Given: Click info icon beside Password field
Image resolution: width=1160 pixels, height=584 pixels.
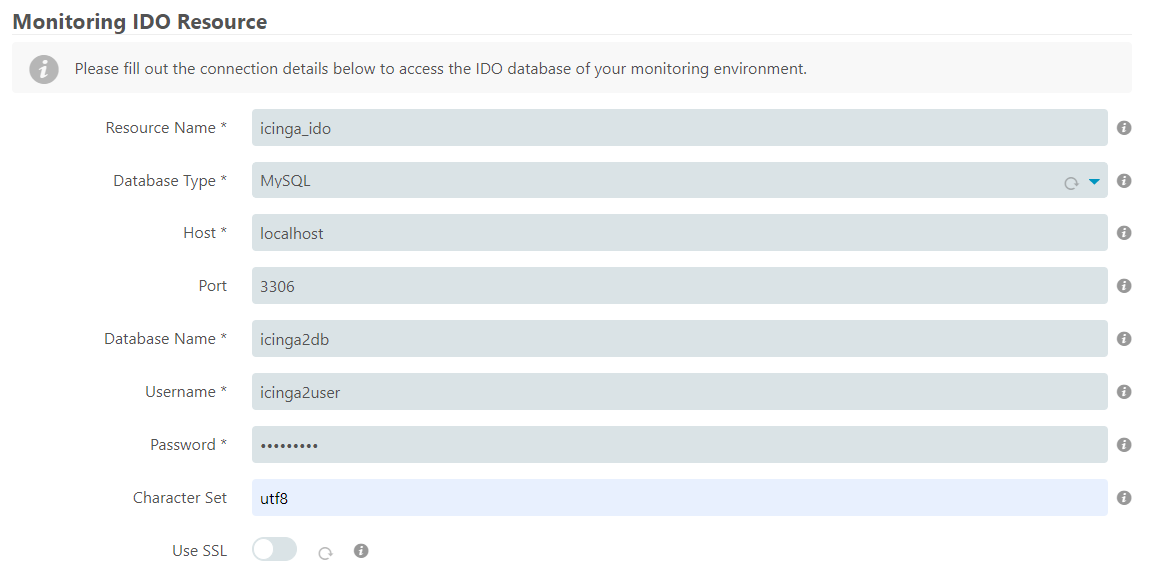Looking at the screenshot, I should coord(1124,445).
